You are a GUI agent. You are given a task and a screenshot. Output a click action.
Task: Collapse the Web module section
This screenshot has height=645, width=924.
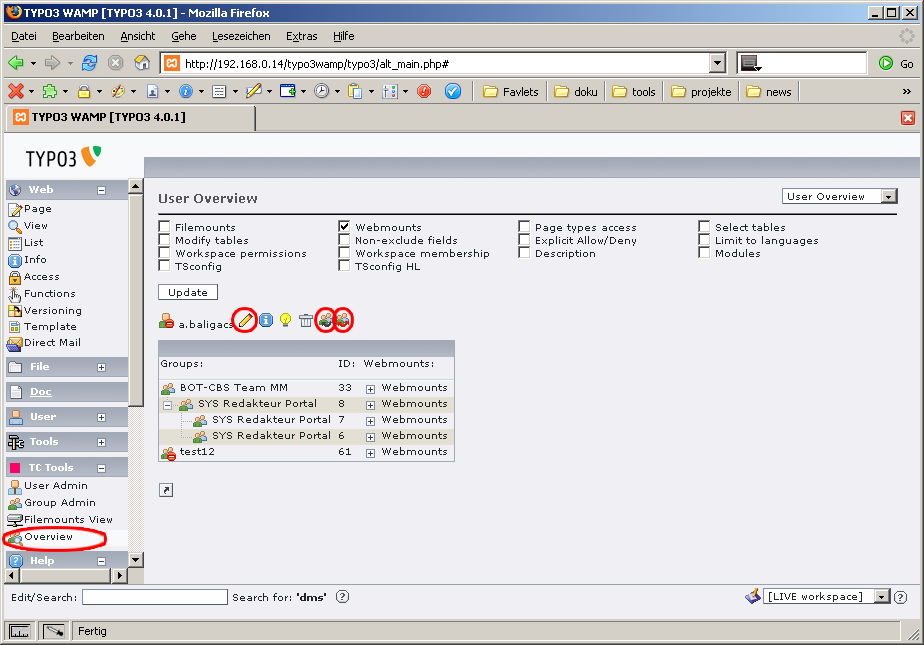pyautogui.click(x=101, y=190)
